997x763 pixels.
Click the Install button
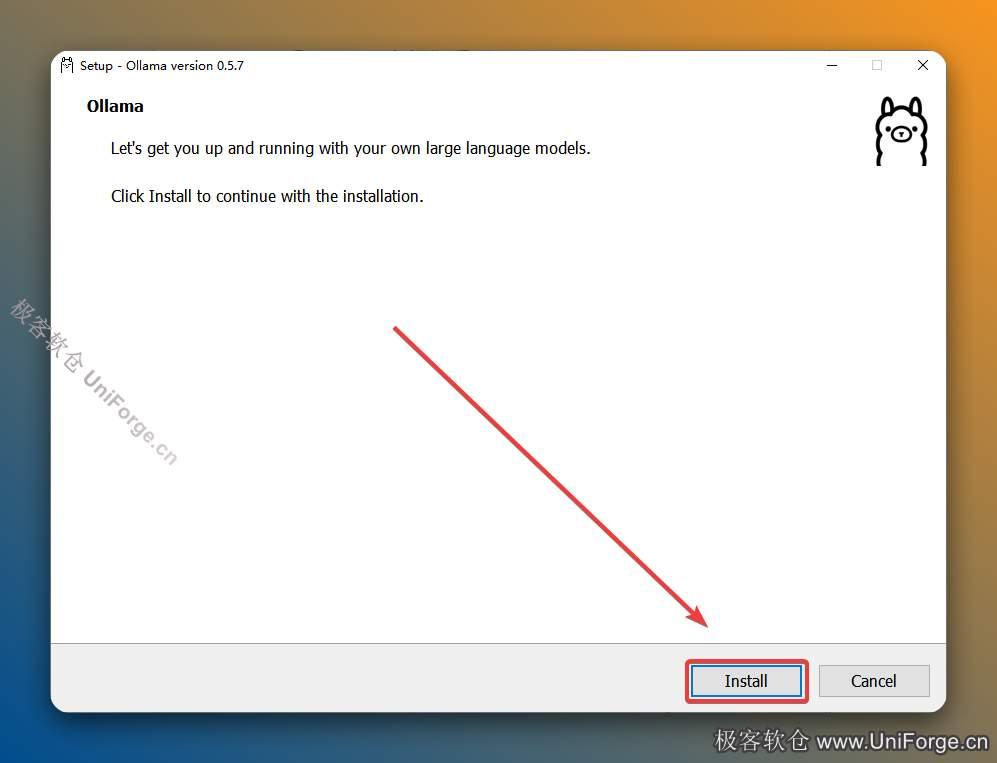pos(746,681)
